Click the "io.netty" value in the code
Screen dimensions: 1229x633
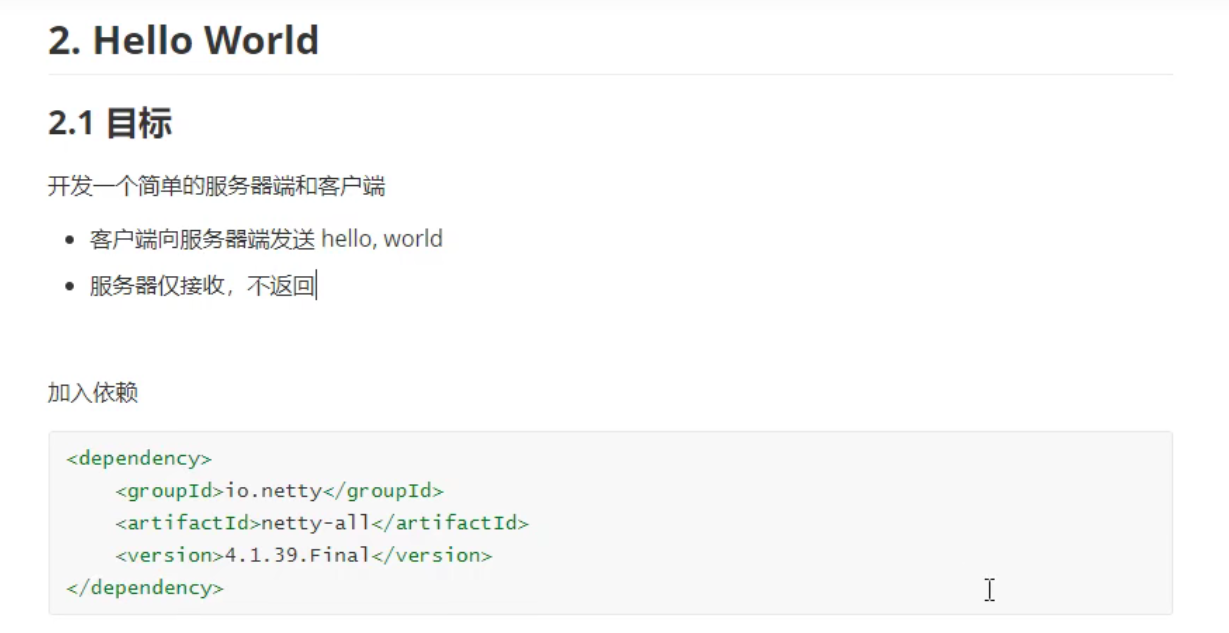point(272,491)
